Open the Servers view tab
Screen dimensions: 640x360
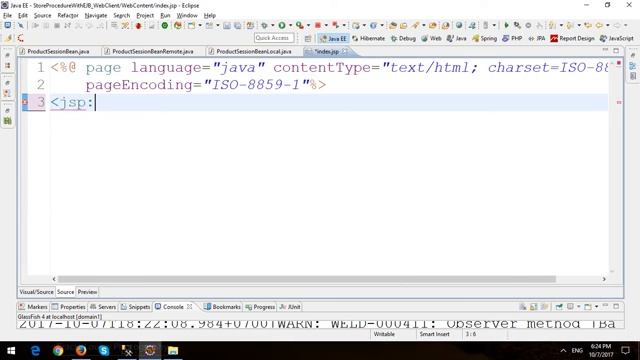[103, 307]
